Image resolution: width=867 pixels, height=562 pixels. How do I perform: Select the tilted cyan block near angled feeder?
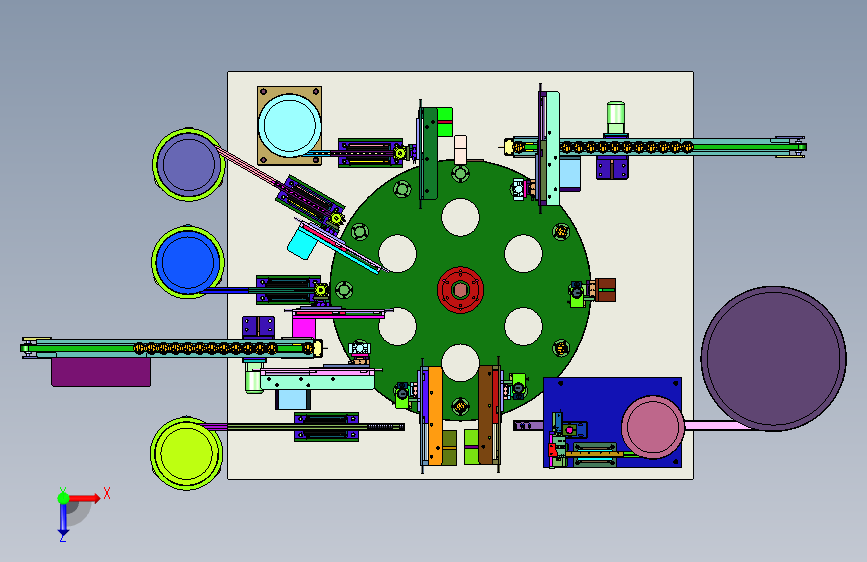pos(301,244)
